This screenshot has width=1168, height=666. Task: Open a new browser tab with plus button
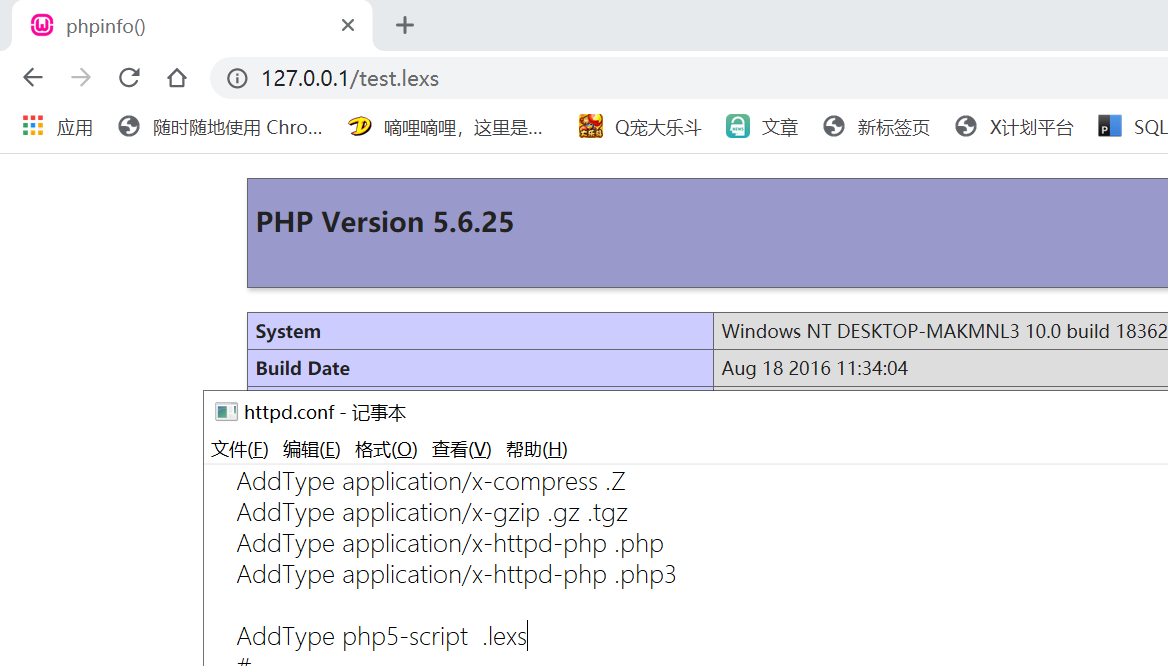pyautogui.click(x=404, y=24)
